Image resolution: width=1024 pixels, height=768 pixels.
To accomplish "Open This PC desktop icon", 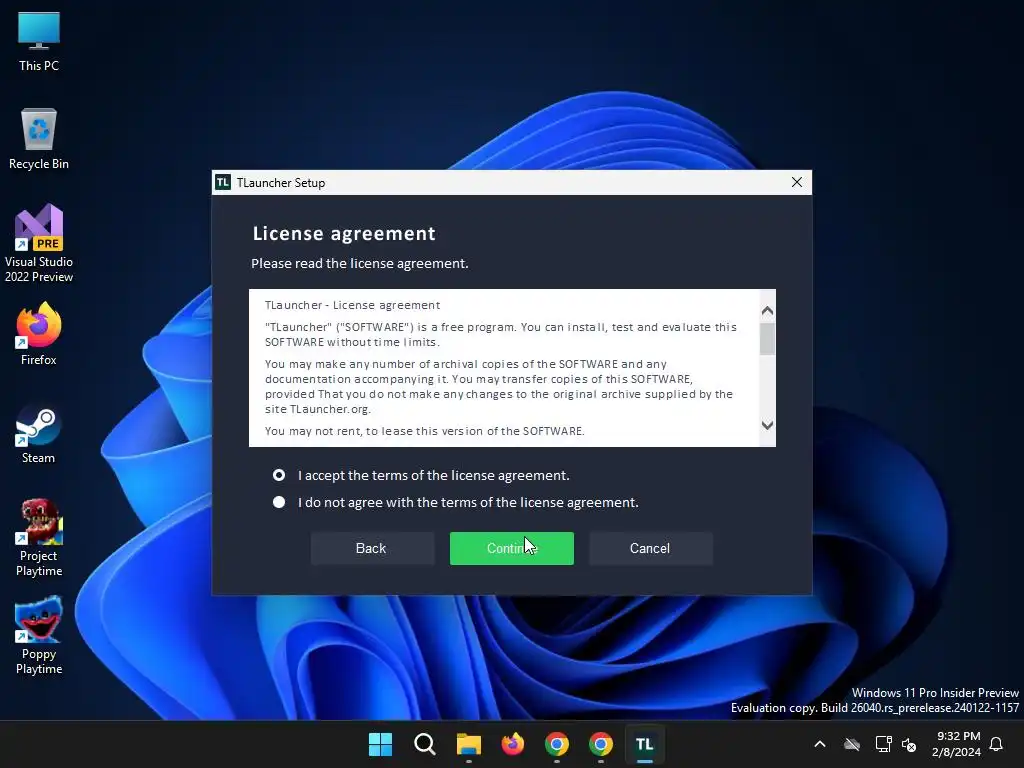I will pyautogui.click(x=39, y=41).
